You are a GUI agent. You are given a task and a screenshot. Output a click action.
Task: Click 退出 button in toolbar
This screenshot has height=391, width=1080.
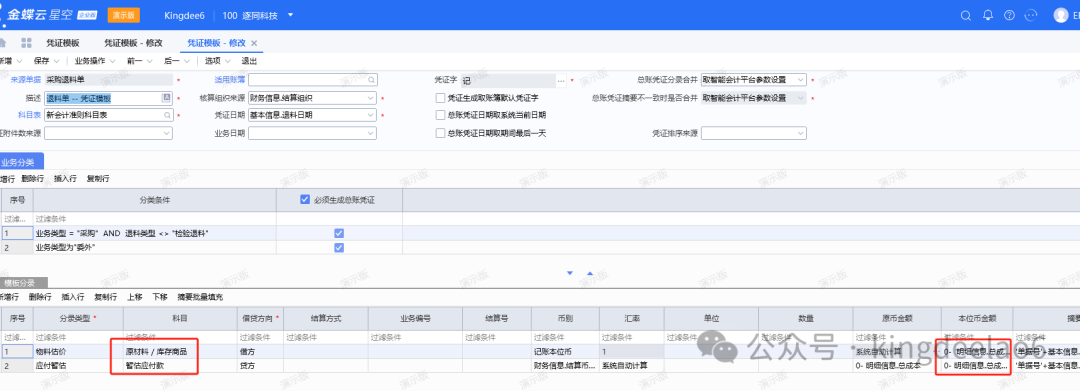[249, 61]
